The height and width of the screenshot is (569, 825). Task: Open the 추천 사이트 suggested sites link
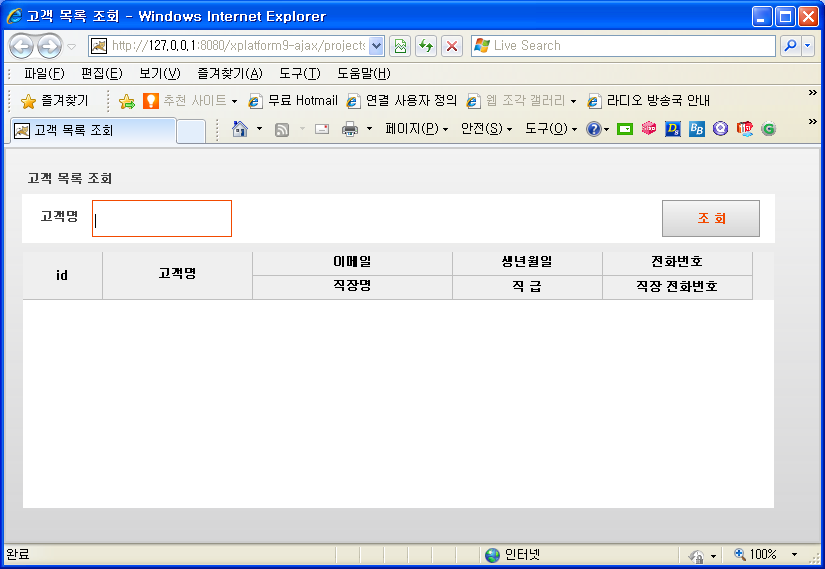click(190, 101)
